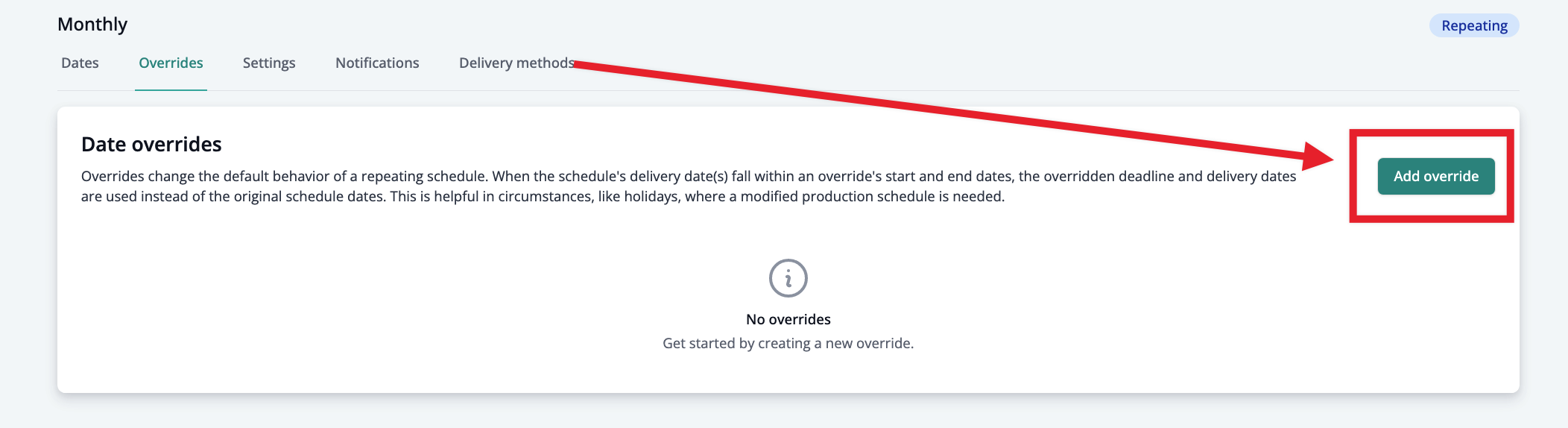Go to the Notifications tab

coord(377,63)
